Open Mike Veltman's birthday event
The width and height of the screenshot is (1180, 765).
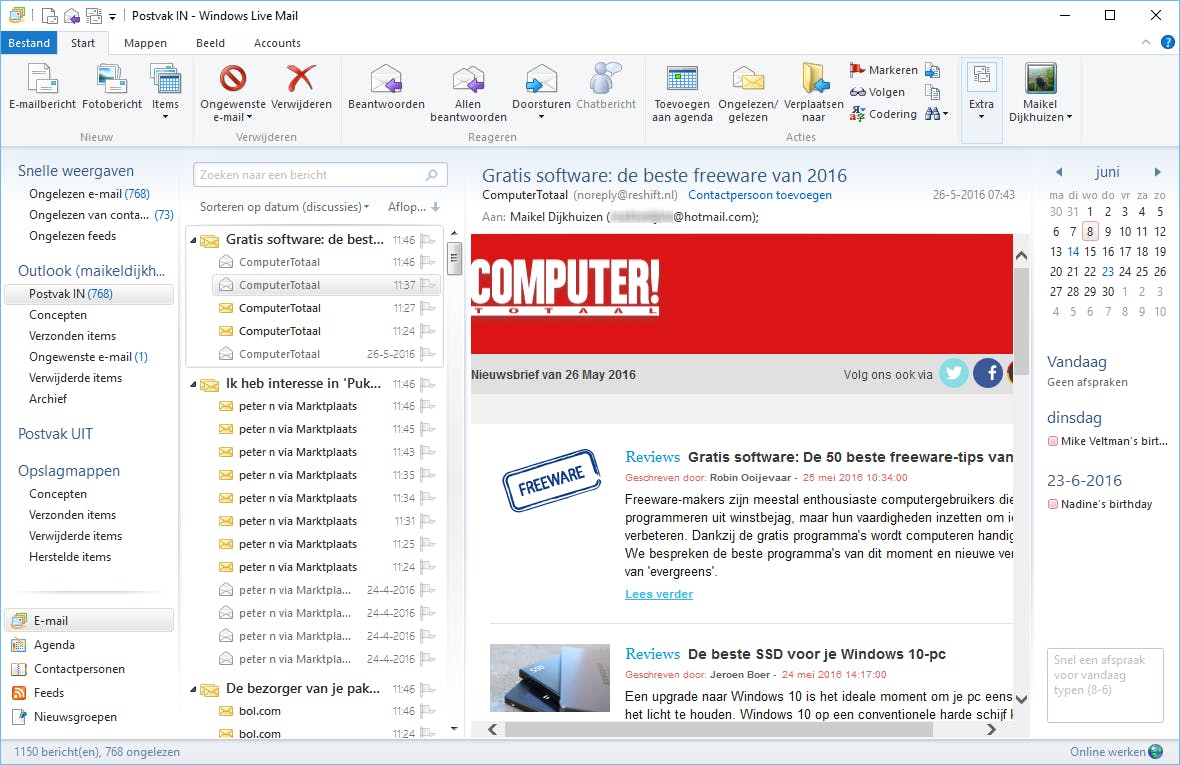(x=1108, y=441)
